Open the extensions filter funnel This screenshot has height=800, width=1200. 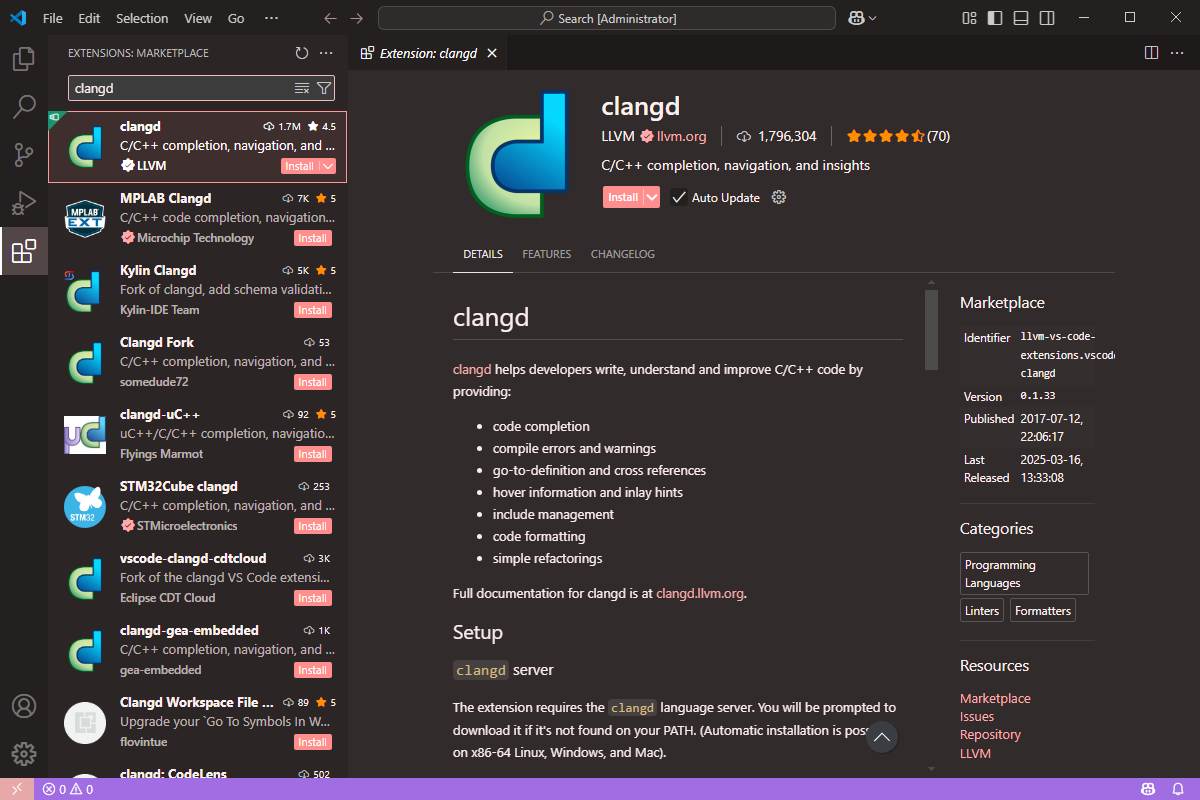click(x=324, y=88)
